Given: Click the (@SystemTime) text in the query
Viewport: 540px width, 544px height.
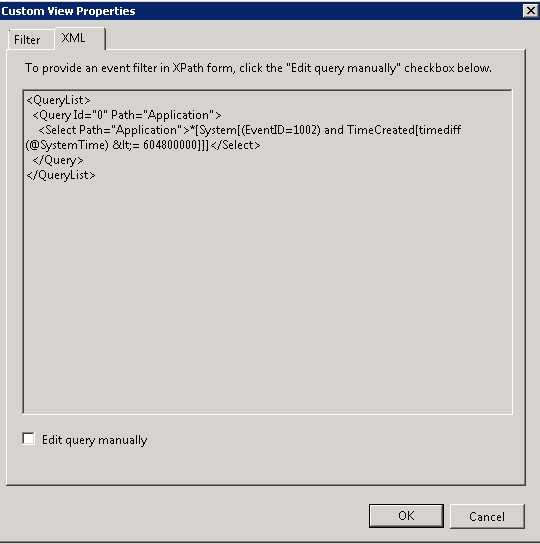Looking at the screenshot, I should [68, 145].
